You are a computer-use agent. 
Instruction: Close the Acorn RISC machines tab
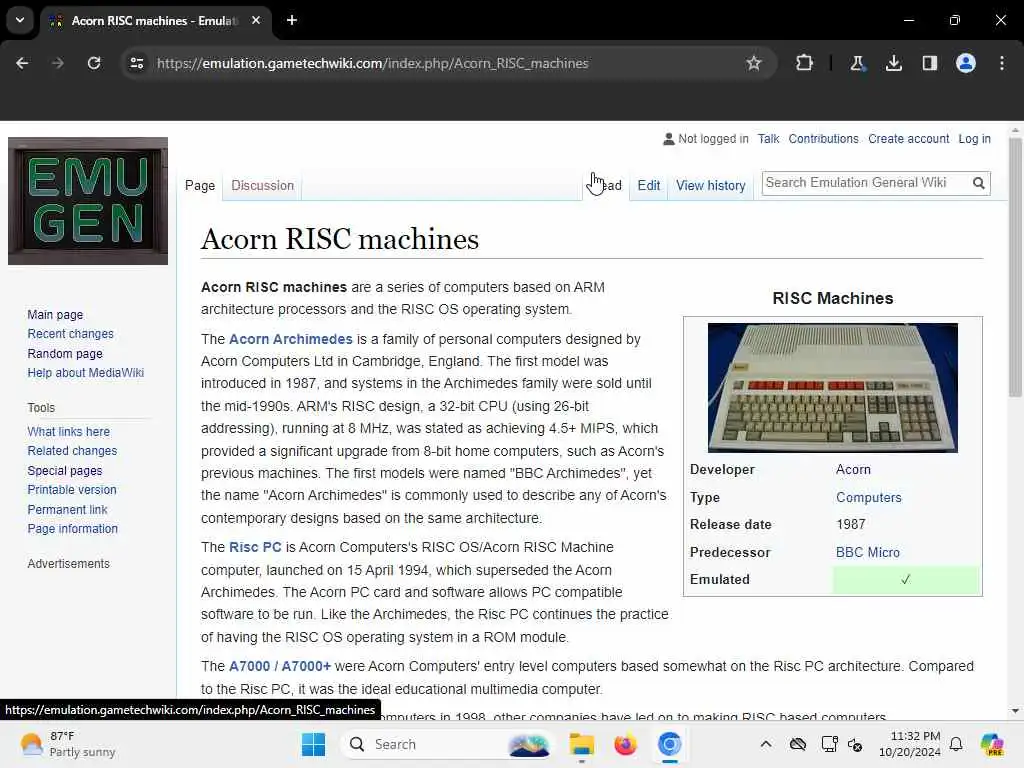256,20
